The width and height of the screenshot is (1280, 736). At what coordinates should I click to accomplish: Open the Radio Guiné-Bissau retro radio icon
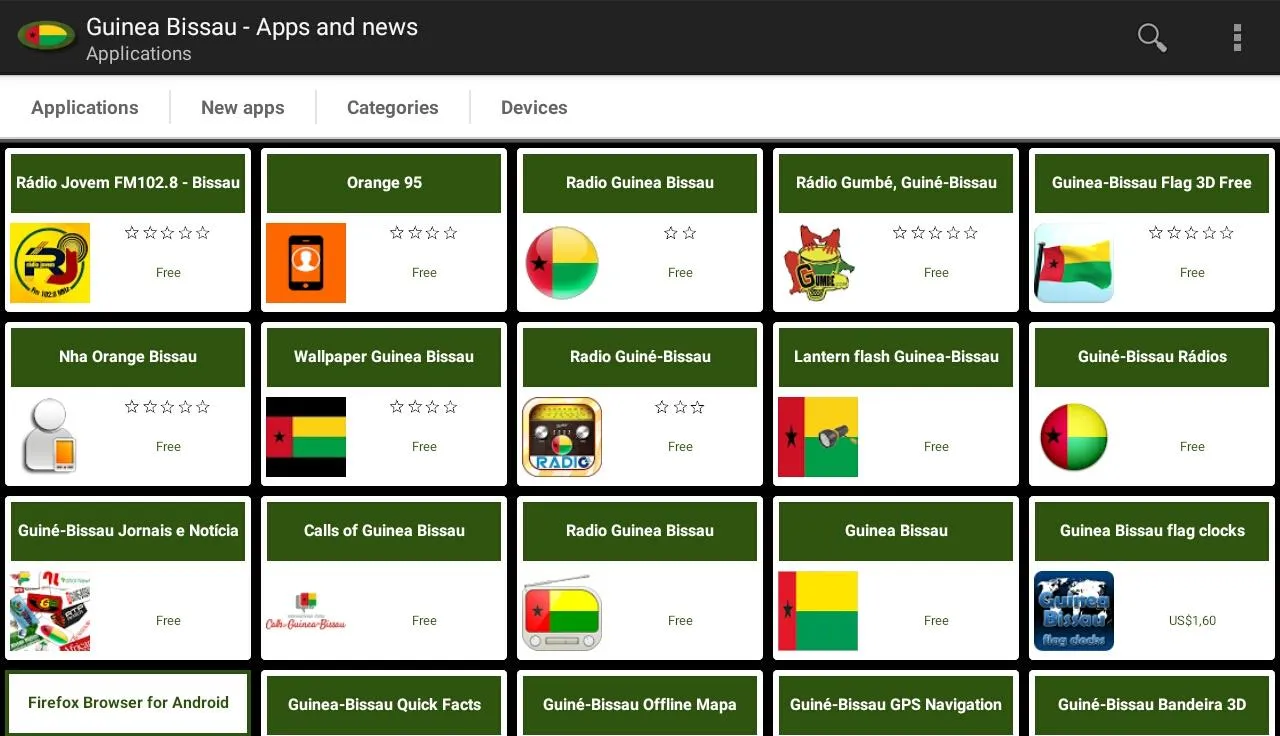coord(562,437)
